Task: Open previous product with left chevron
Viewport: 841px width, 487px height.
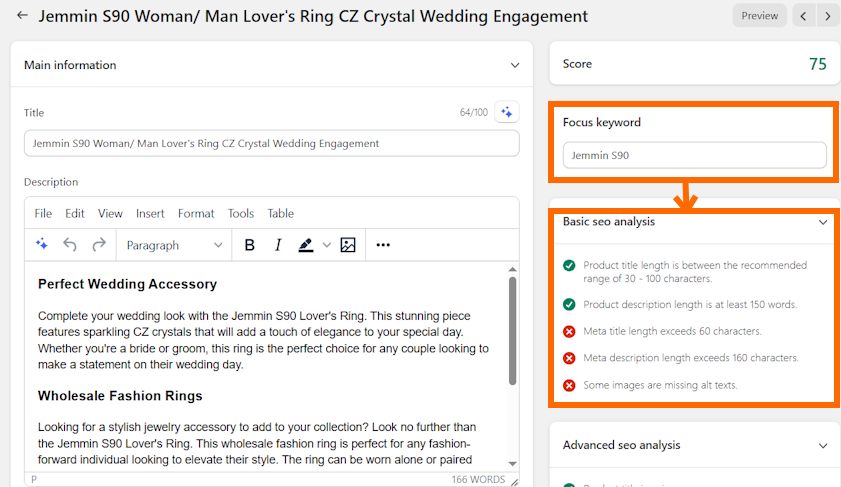Action: [803, 16]
